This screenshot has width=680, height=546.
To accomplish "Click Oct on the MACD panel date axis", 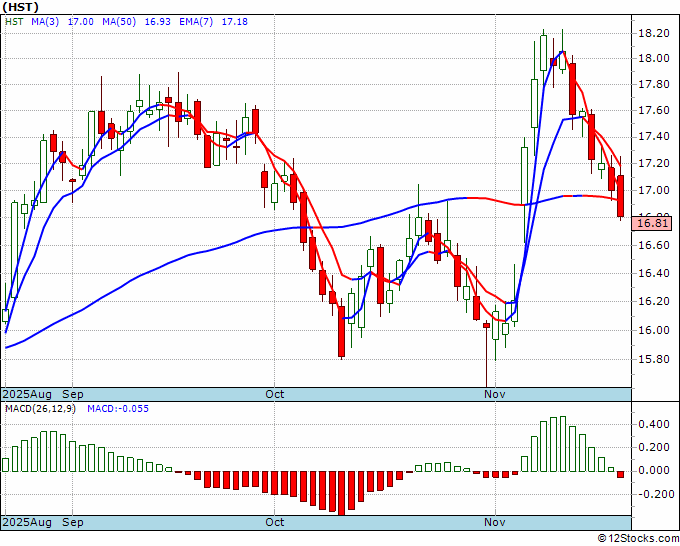I will 275,522.
